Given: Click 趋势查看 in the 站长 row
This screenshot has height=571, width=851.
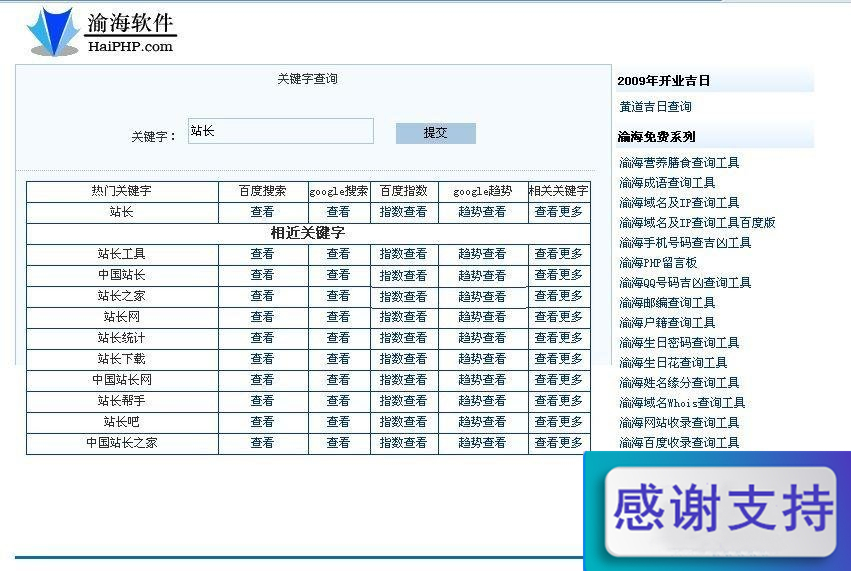Looking at the screenshot, I should point(482,212).
